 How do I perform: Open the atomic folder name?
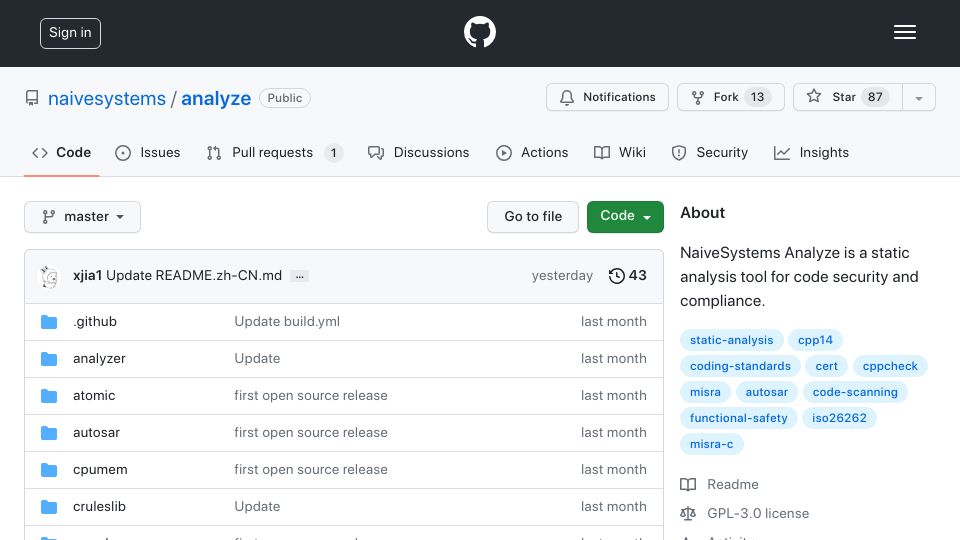pos(94,396)
